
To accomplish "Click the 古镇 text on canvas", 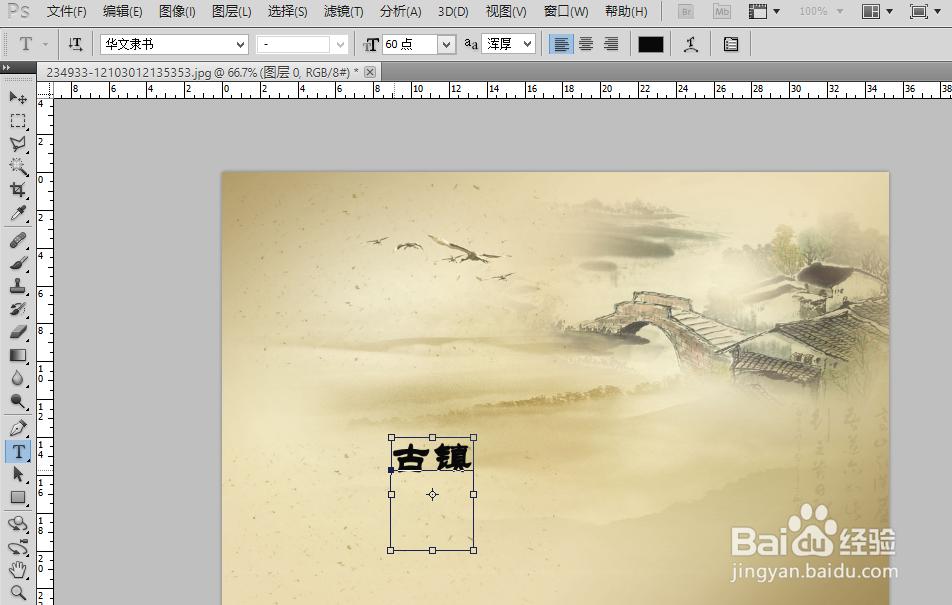I will [x=432, y=457].
